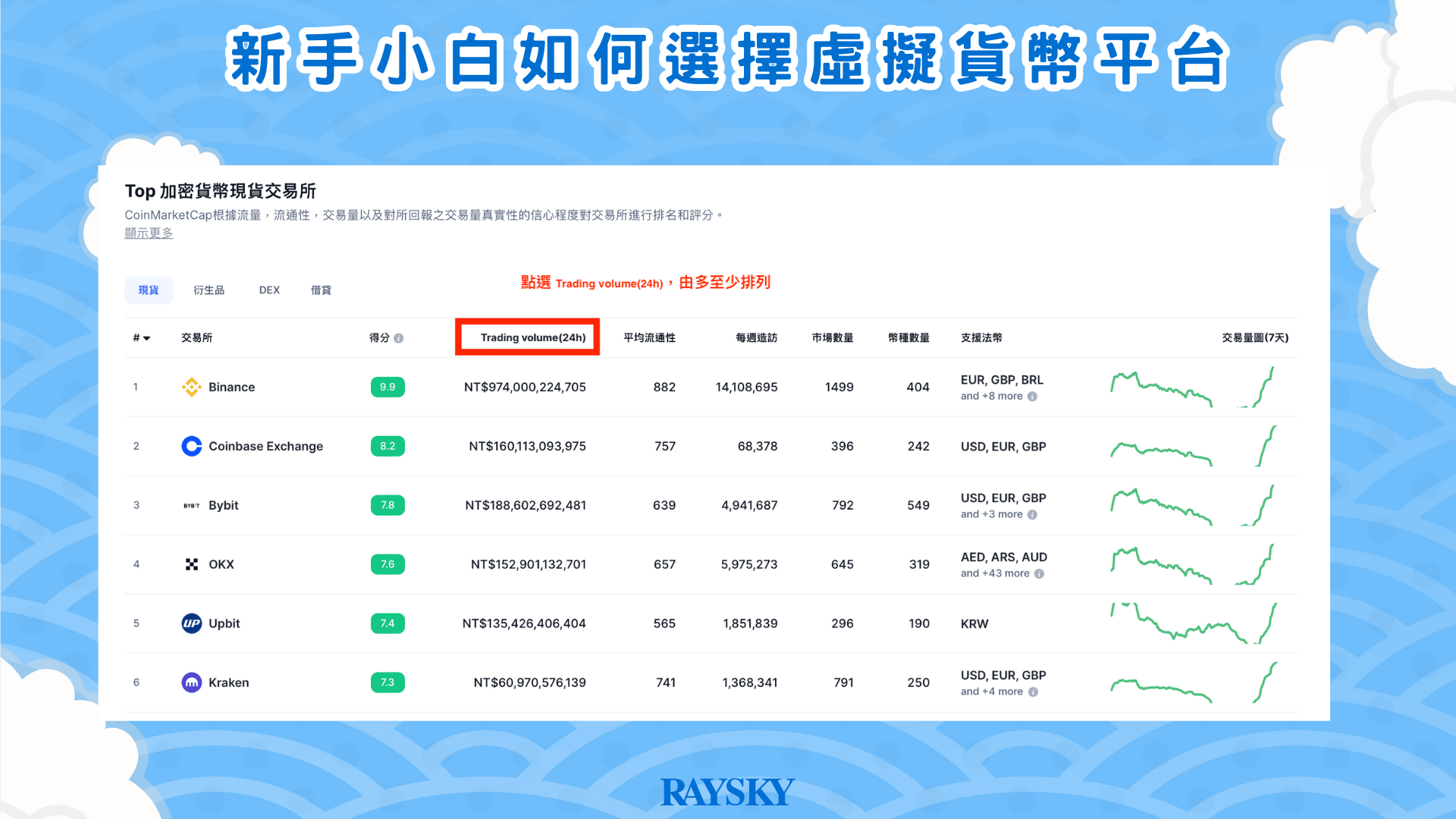The height and width of the screenshot is (819, 1456).
Task: Open the DEX tab
Action: [x=269, y=290]
